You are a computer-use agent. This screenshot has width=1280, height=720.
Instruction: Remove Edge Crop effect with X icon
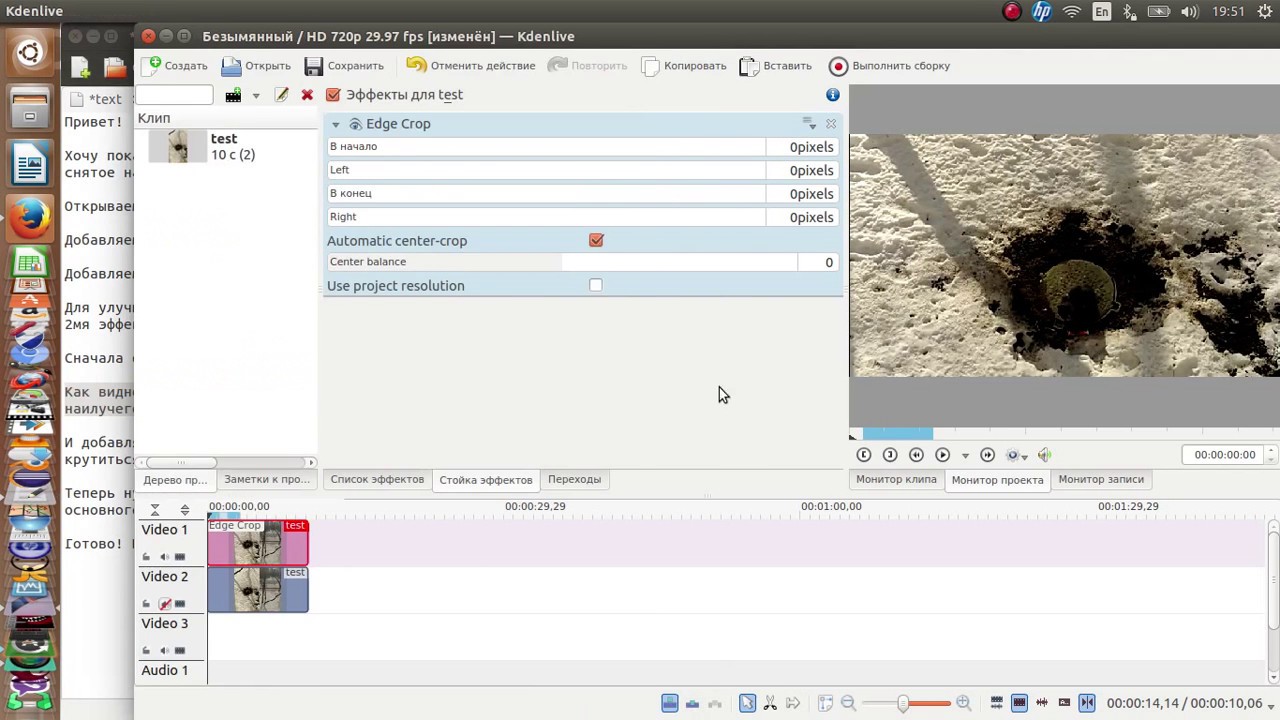[x=831, y=124]
